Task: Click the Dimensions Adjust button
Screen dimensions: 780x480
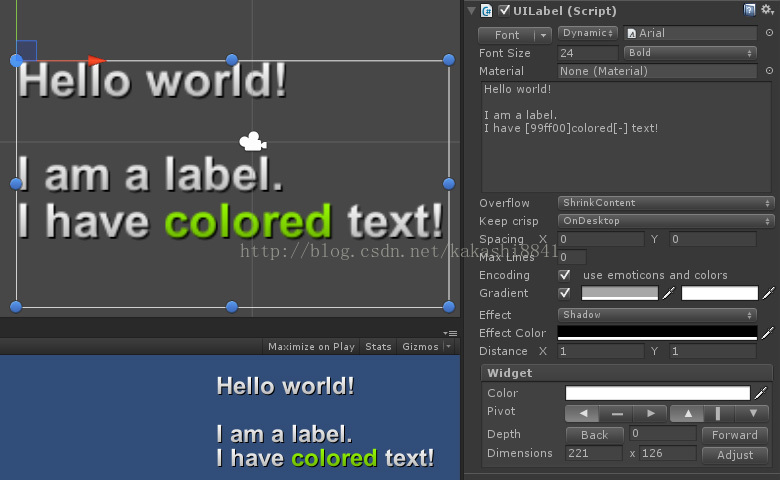Action: pyautogui.click(x=734, y=455)
